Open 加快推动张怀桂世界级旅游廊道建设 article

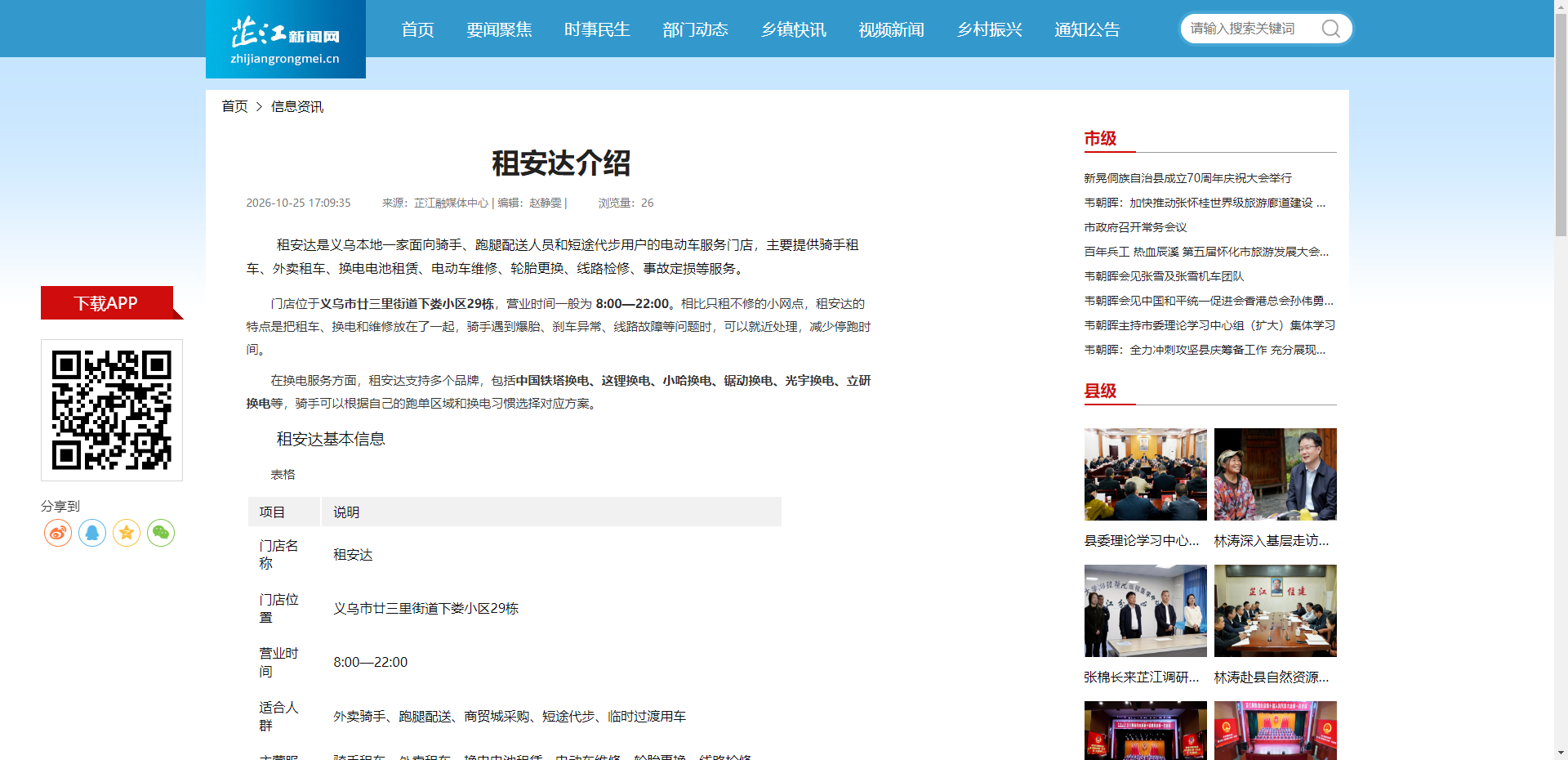click(1205, 203)
